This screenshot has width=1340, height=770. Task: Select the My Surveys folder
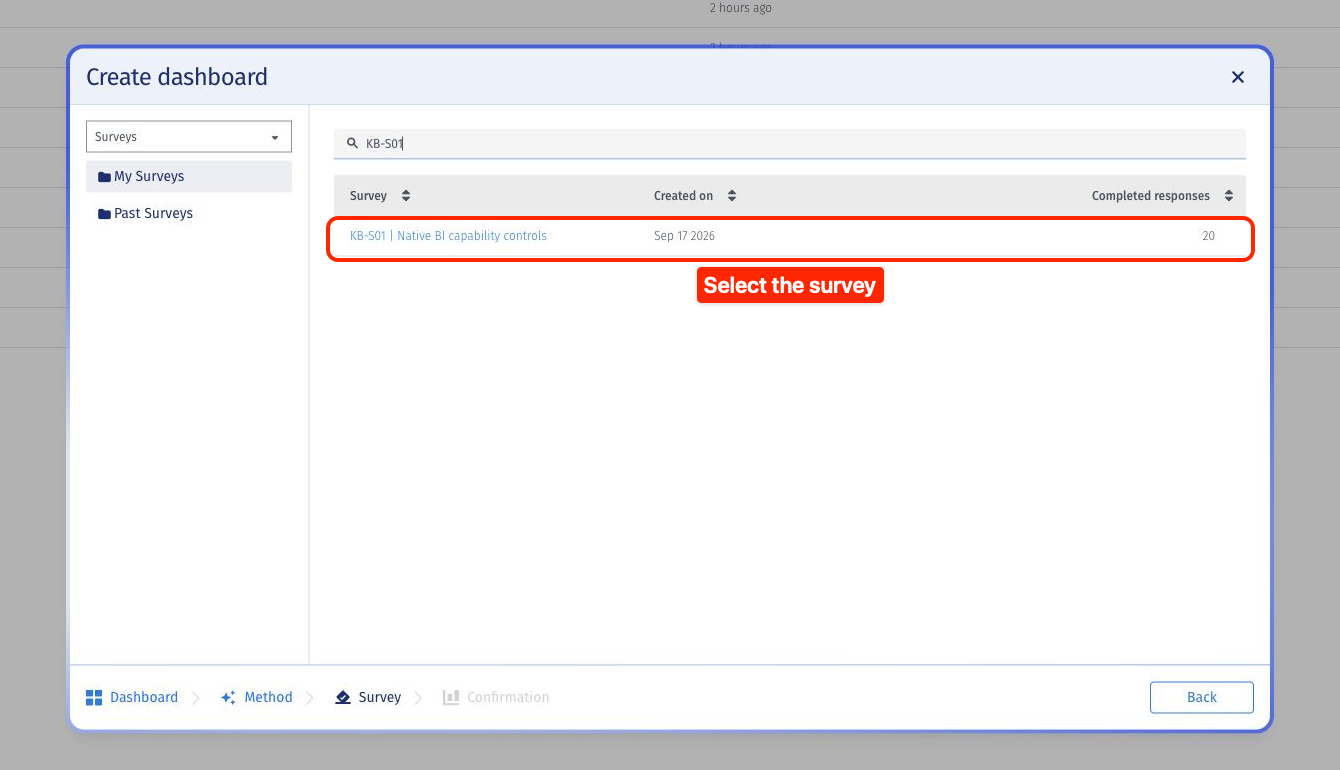pyautogui.click(x=189, y=176)
